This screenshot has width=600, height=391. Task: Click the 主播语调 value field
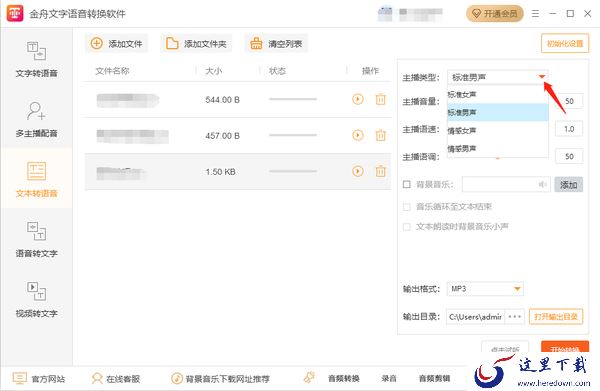pyautogui.click(x=569, y=156)
